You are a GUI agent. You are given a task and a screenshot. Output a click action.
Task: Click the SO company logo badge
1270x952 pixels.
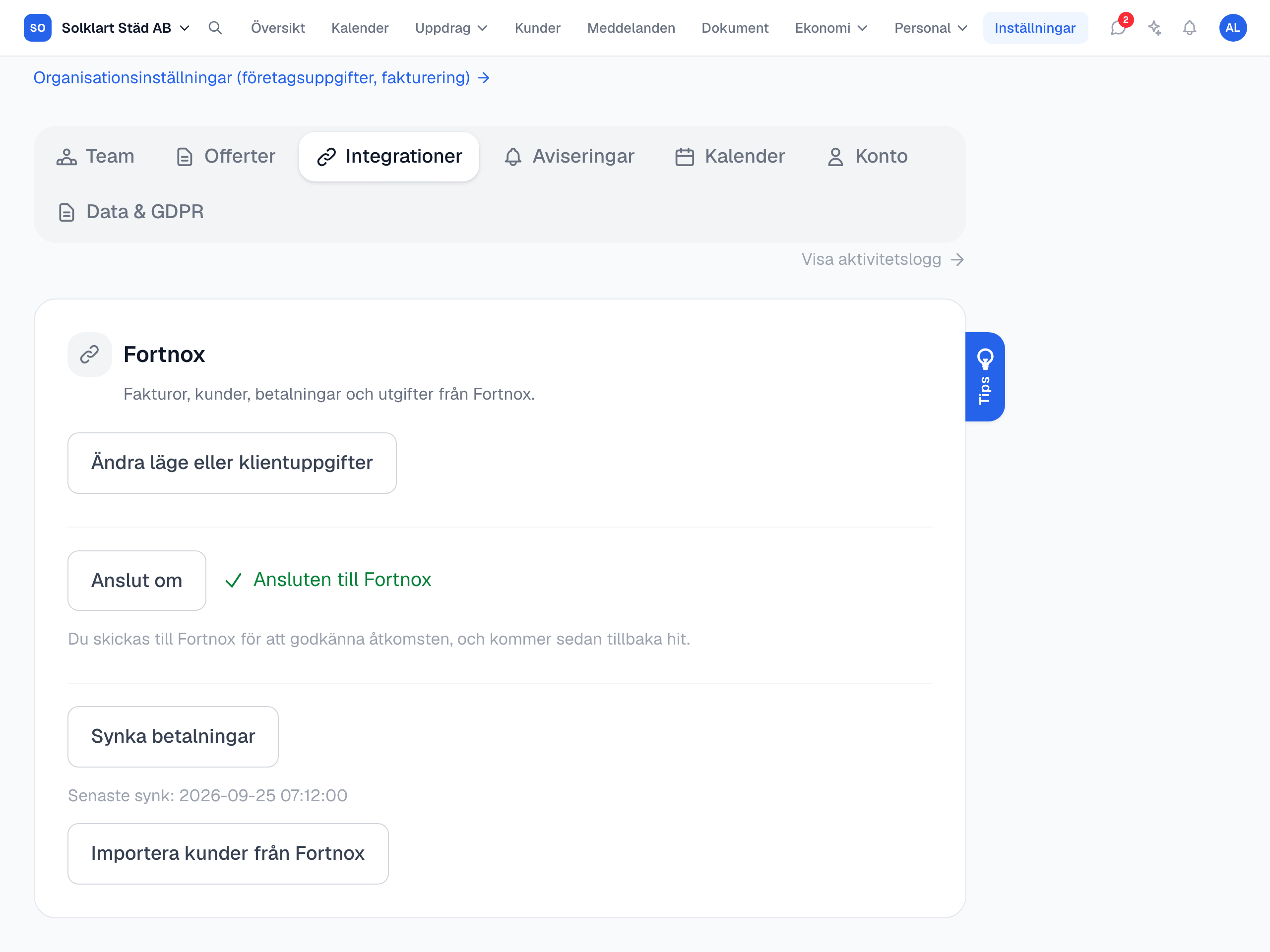point(37,28)
